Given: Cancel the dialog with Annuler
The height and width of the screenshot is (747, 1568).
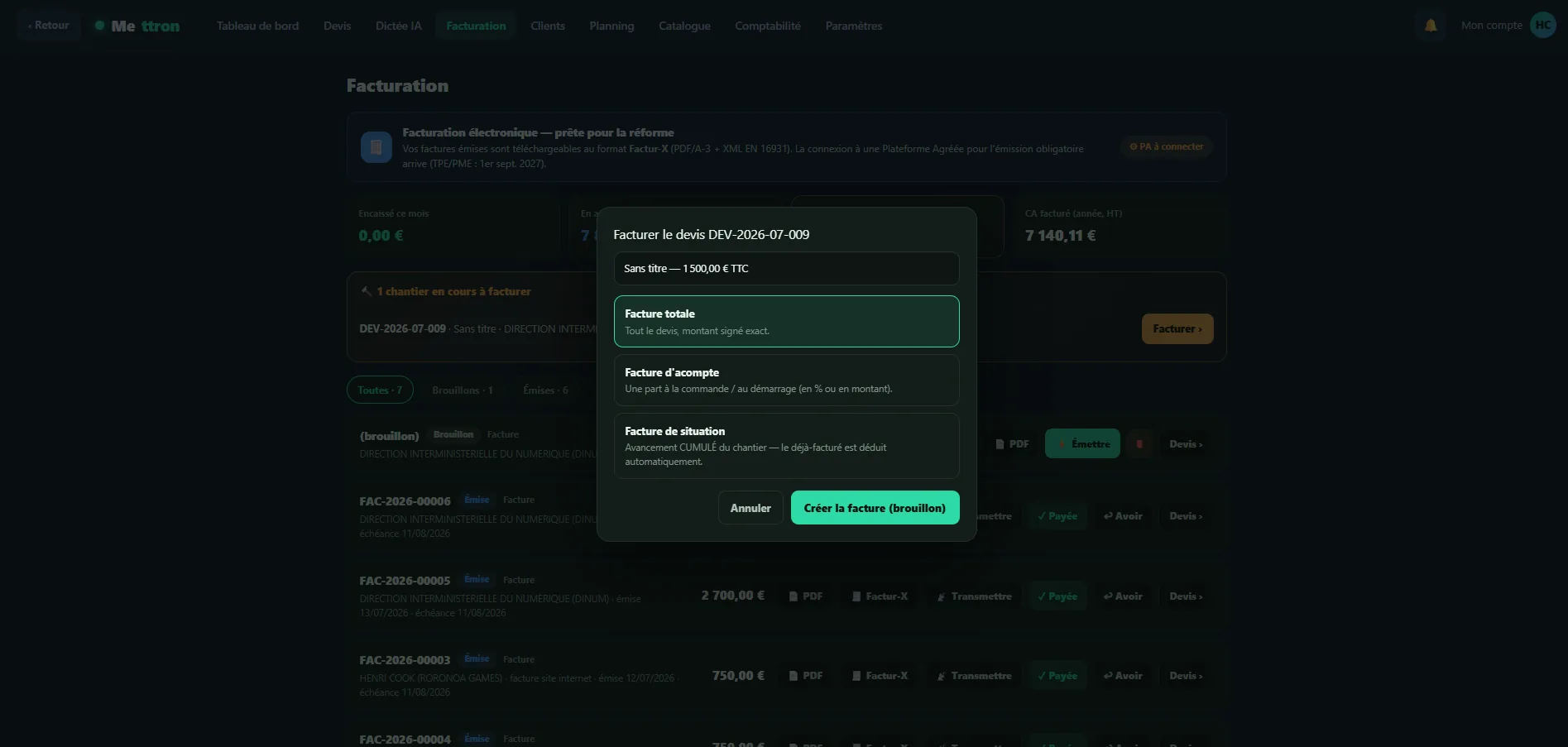Looking at the screenshot, I should (750, 508).
